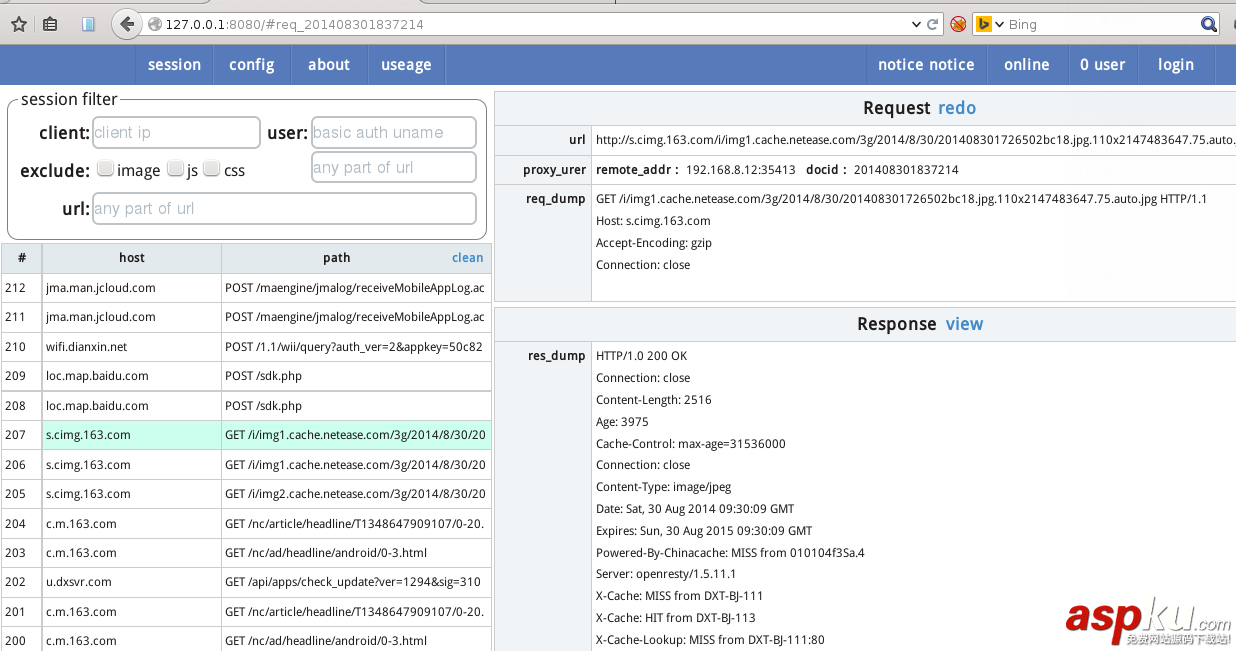
Task: Click the view link next to Response
Action: (964, 324)
